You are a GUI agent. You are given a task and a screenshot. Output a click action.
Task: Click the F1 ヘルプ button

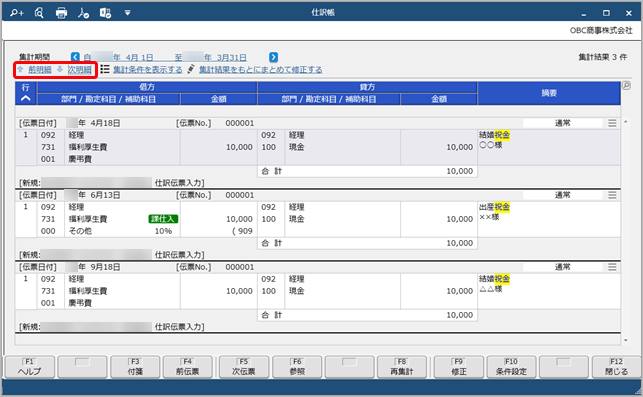click(30, 367)
